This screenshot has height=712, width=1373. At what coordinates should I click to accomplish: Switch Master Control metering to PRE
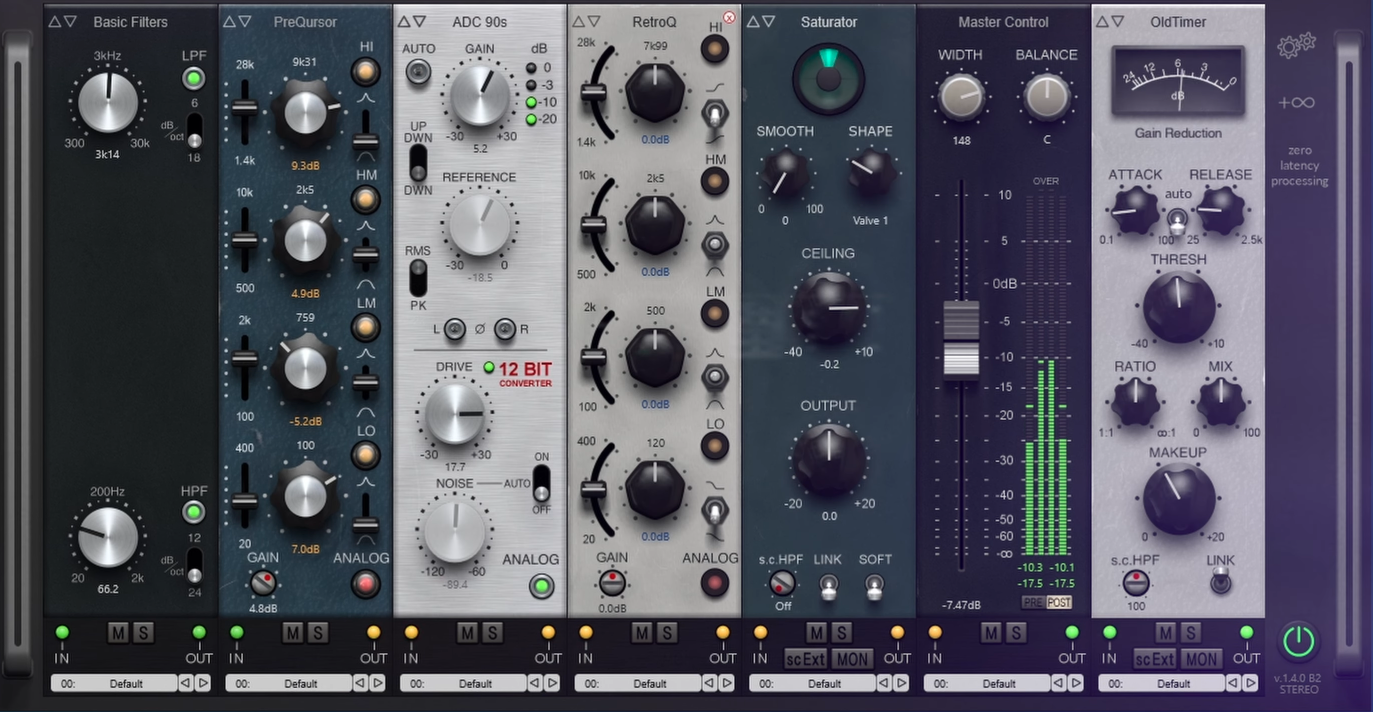coord(1033,602)
